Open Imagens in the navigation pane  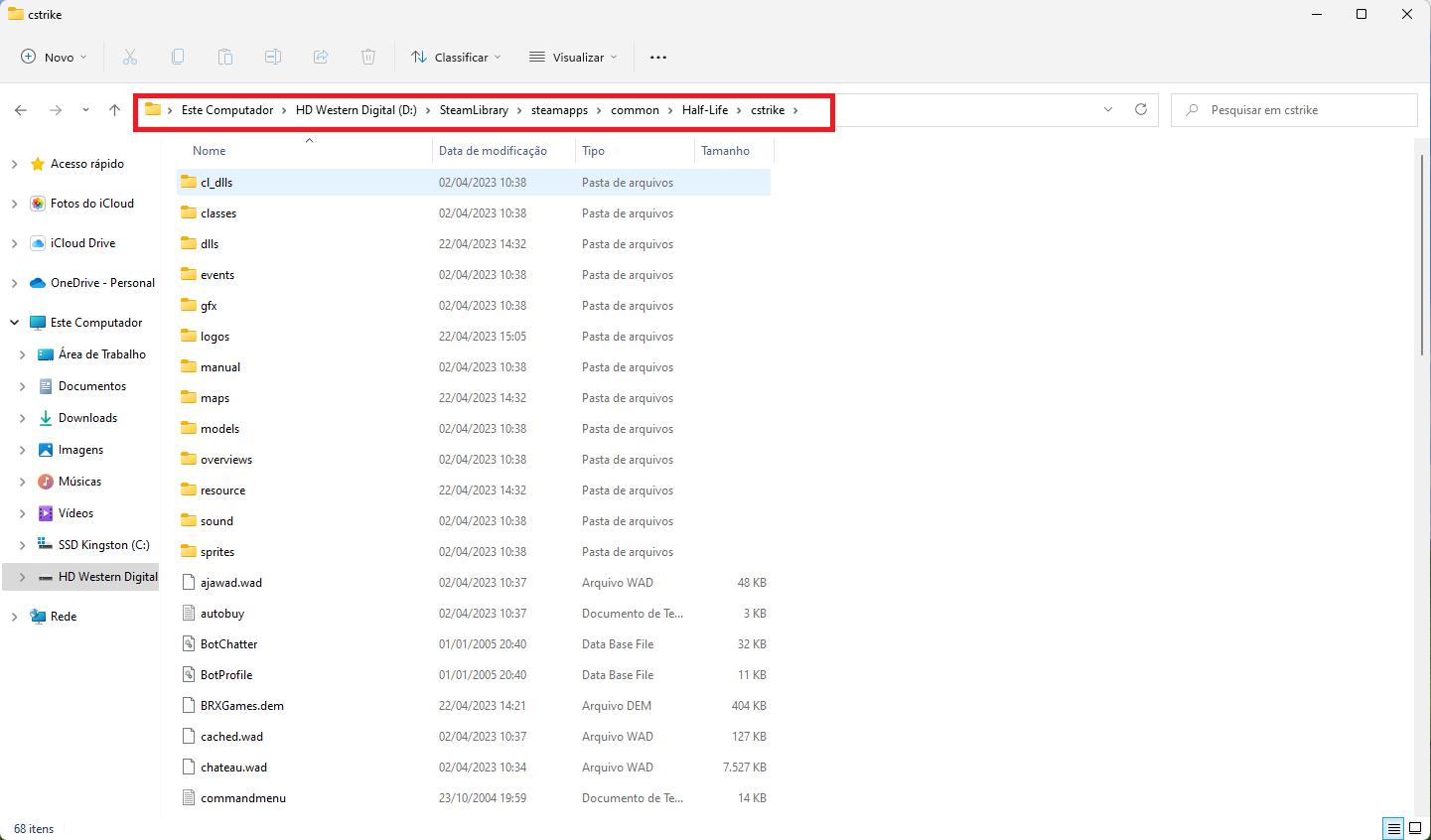(80, 450)
